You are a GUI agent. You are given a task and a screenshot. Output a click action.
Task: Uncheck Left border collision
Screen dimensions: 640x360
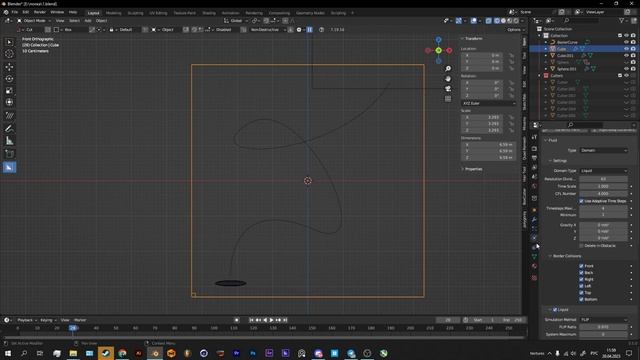click(581, 286)
